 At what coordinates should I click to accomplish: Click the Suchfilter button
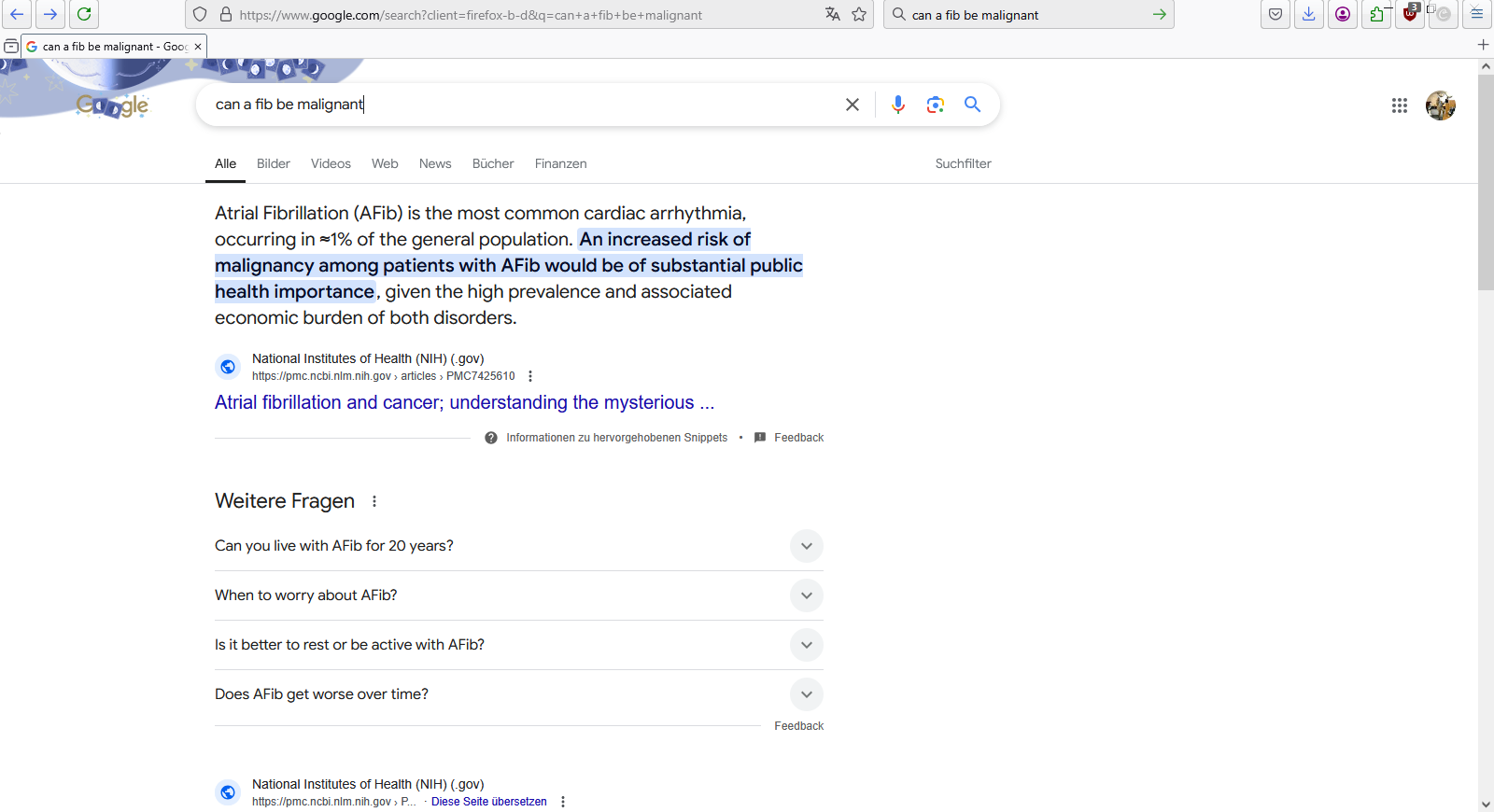[963, 163]
